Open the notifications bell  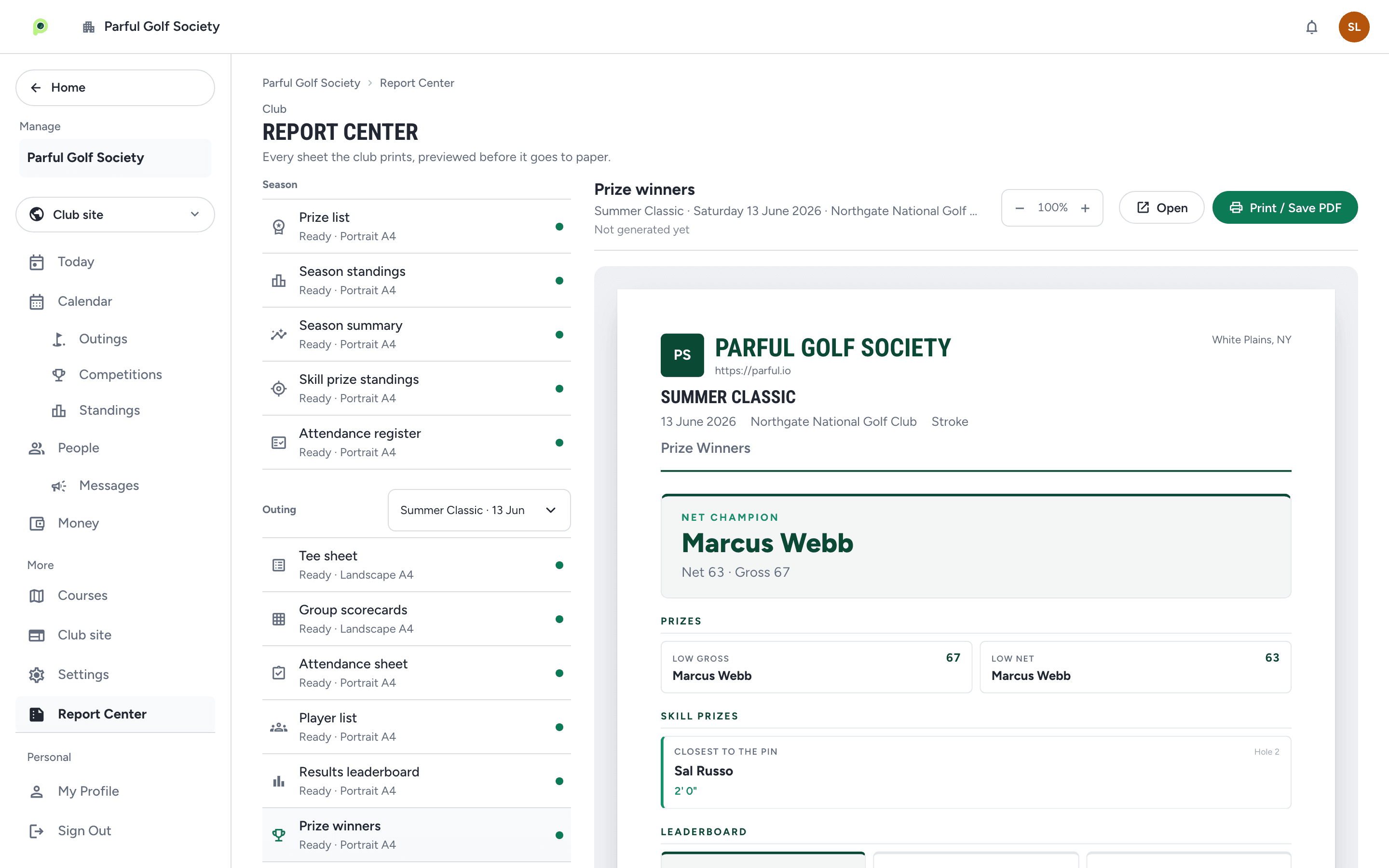coord(1311,27)
